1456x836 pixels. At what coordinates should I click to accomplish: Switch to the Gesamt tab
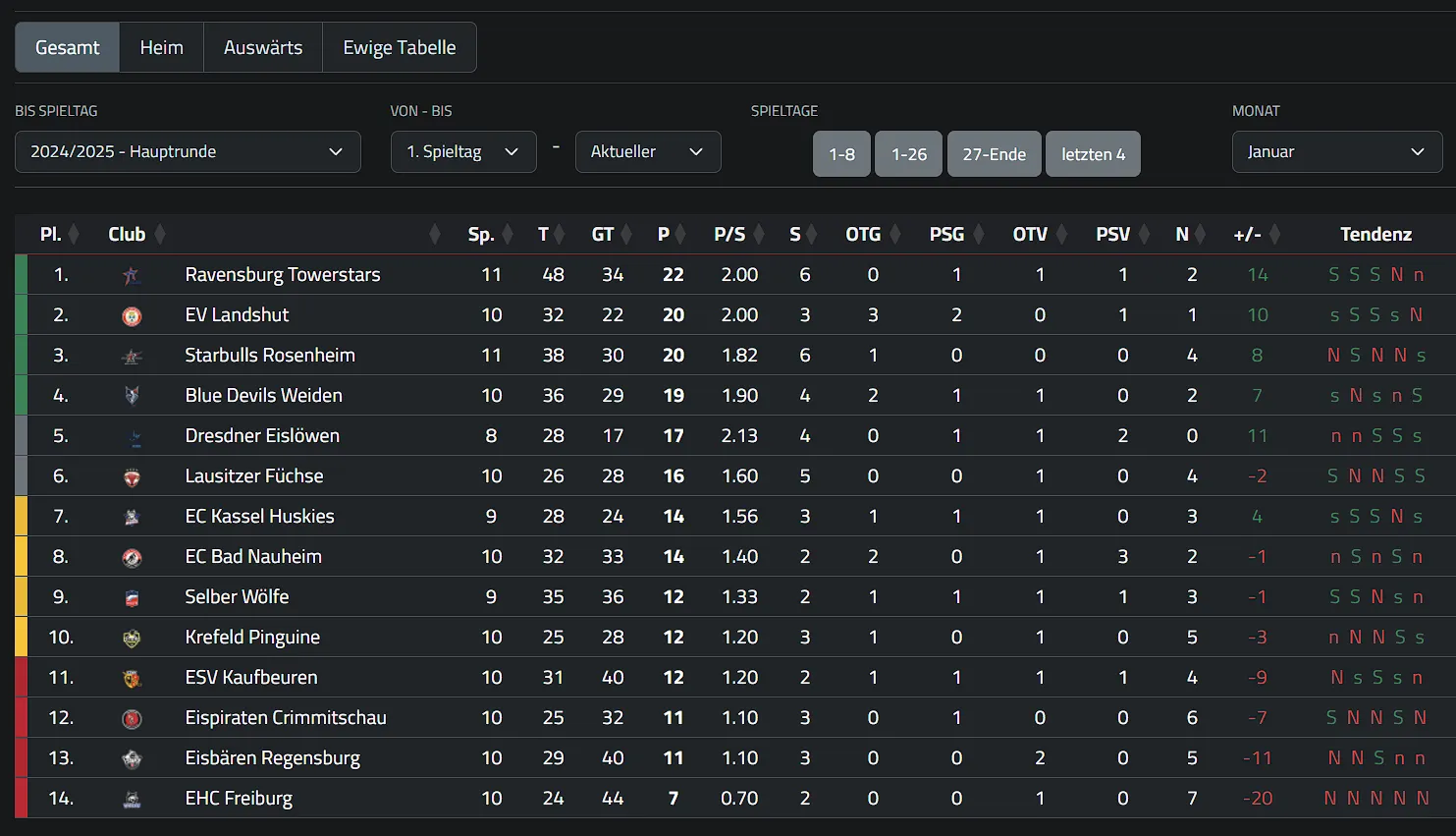coord(68,47)
